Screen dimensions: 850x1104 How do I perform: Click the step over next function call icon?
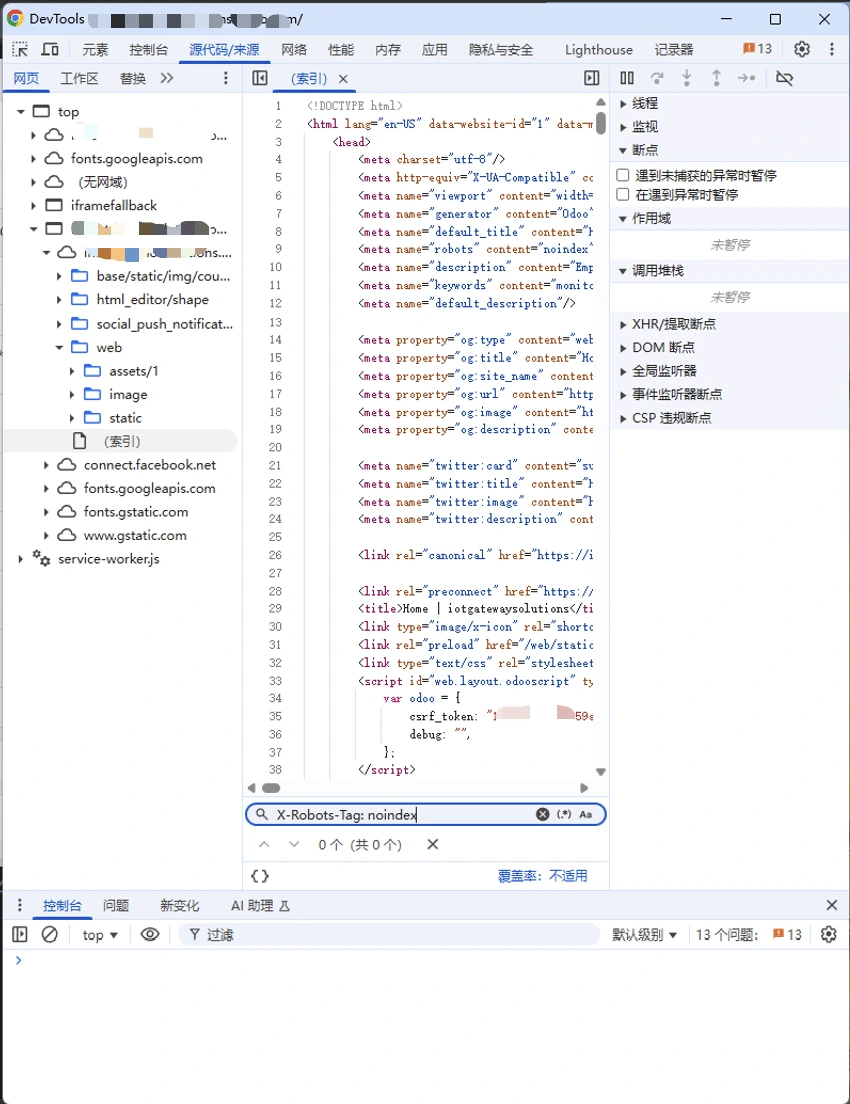tap(656, 78)
